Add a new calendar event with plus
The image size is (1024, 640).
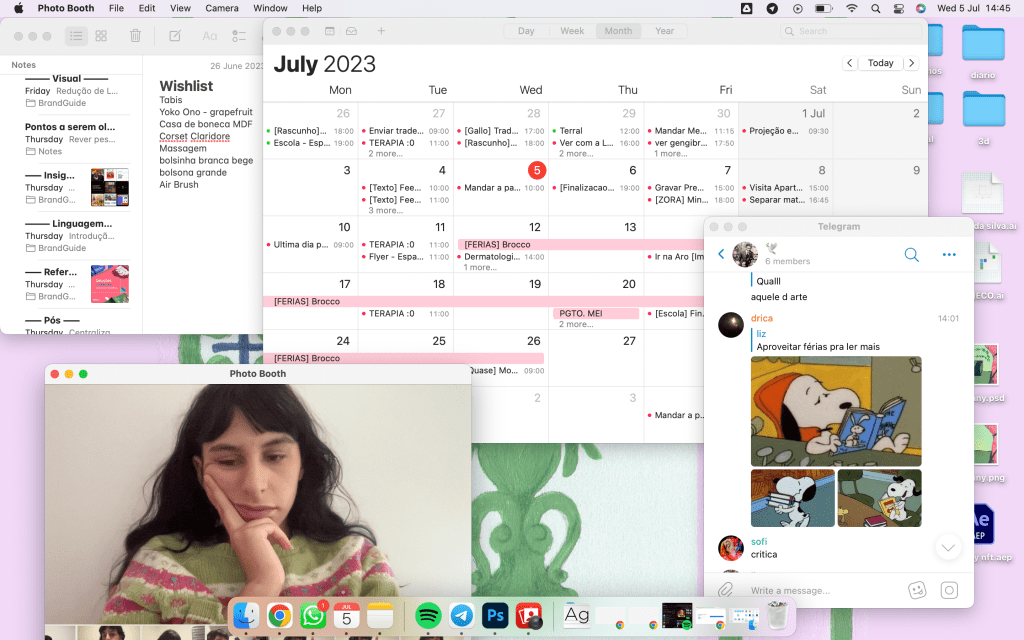tap(380, 31)
